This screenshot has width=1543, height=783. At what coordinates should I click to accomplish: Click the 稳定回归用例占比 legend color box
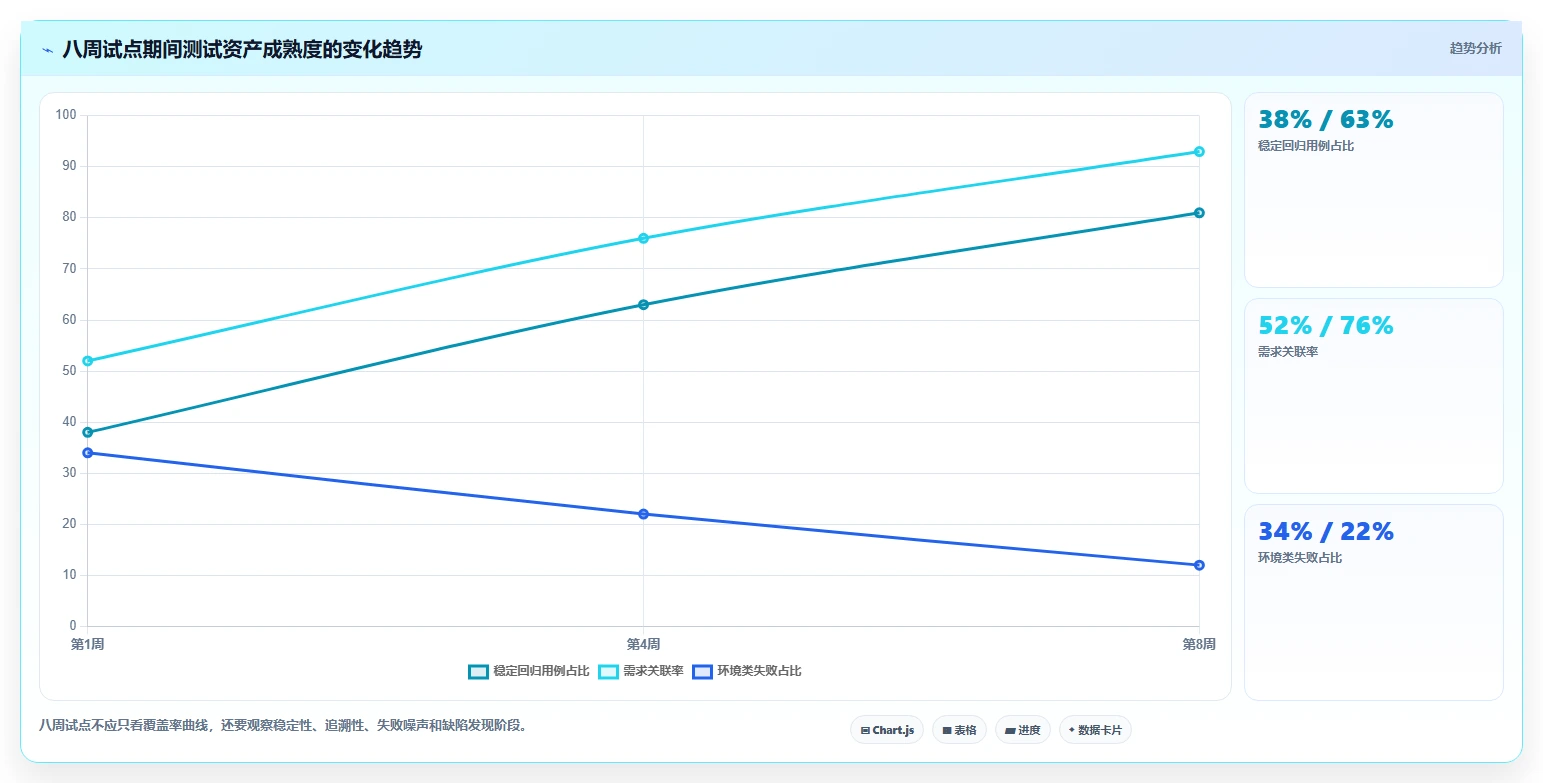pyautogui.click(x=478, y=671)
